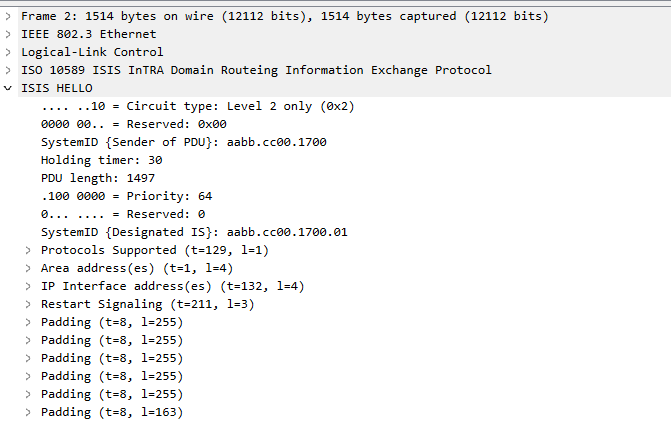Expand the Logical-Link Control section

tap(9, 52)
